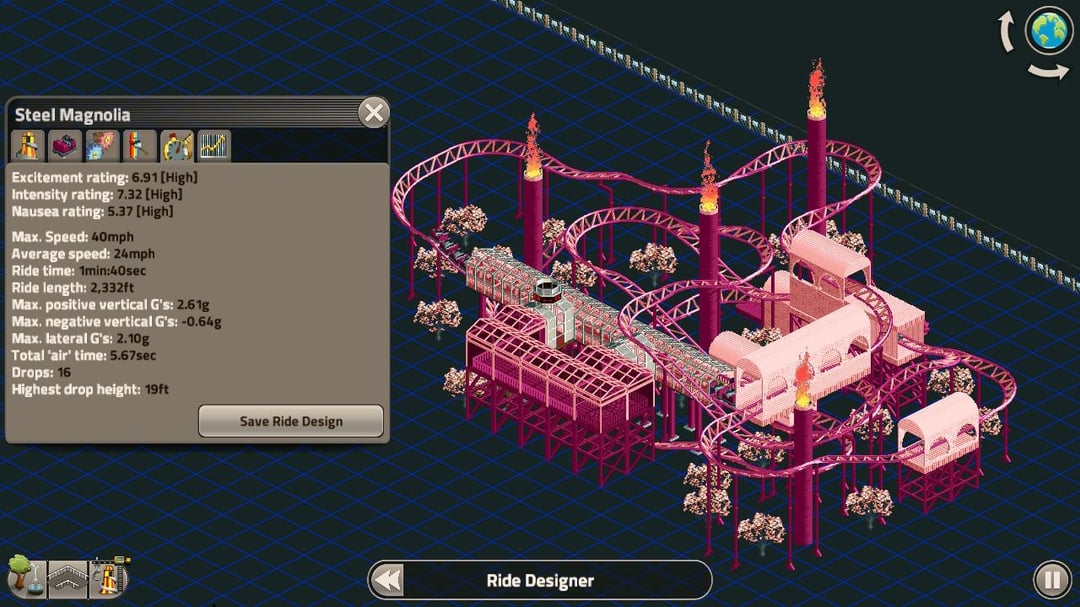Click the Save Ride Design button
The height and width of the screenshot is (607, 1080).
pyautogui.click(x=290, y=421)
